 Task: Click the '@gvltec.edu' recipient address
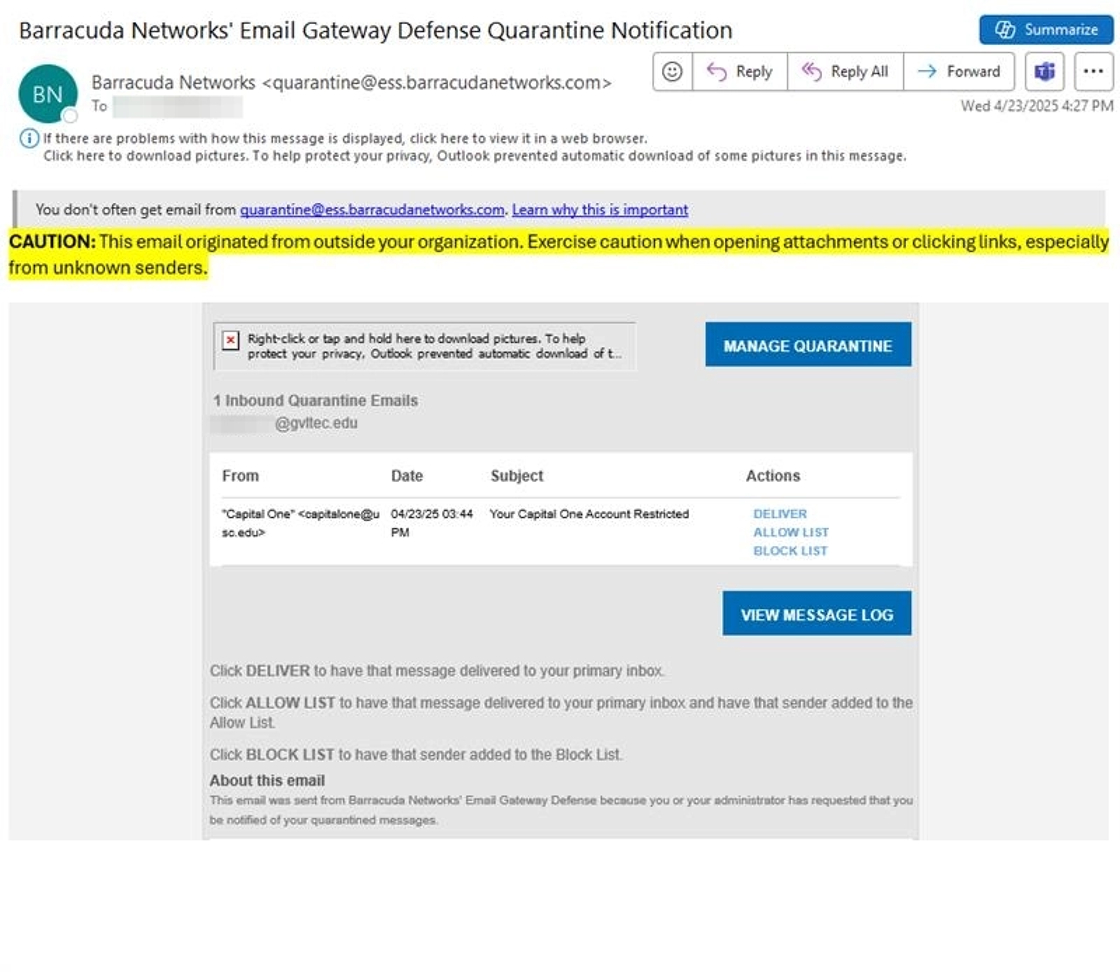316,424
